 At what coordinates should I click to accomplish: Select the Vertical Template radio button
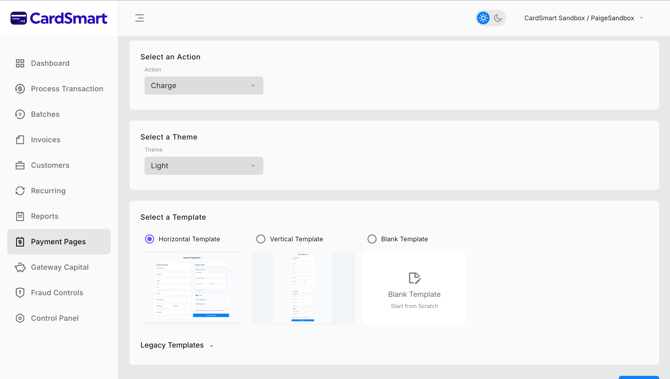pos(261,239)
